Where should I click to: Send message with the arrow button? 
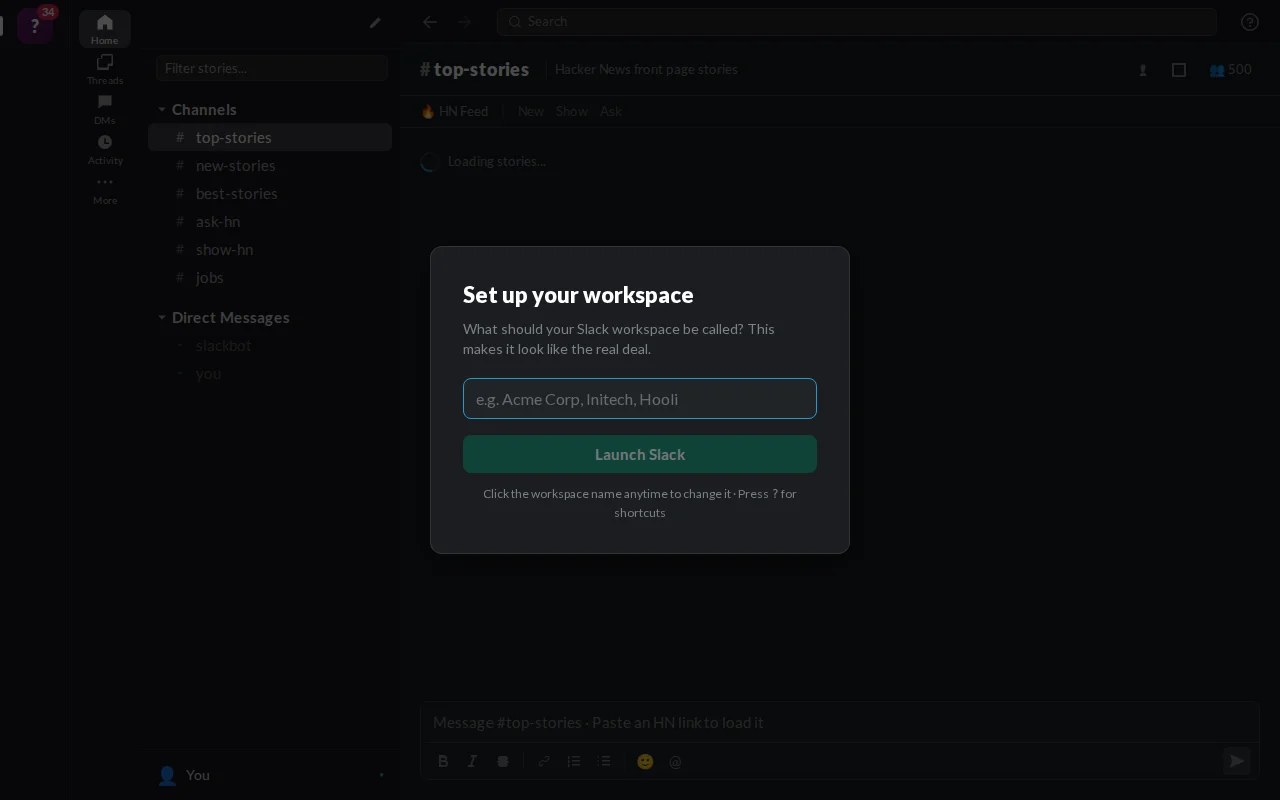(x=1237, y=761)
